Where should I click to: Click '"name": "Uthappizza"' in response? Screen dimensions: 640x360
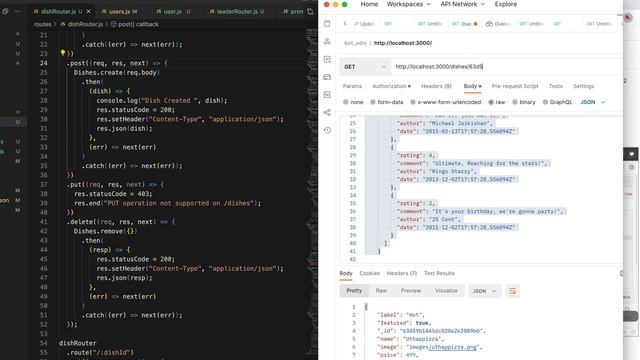tap(410, 339)
